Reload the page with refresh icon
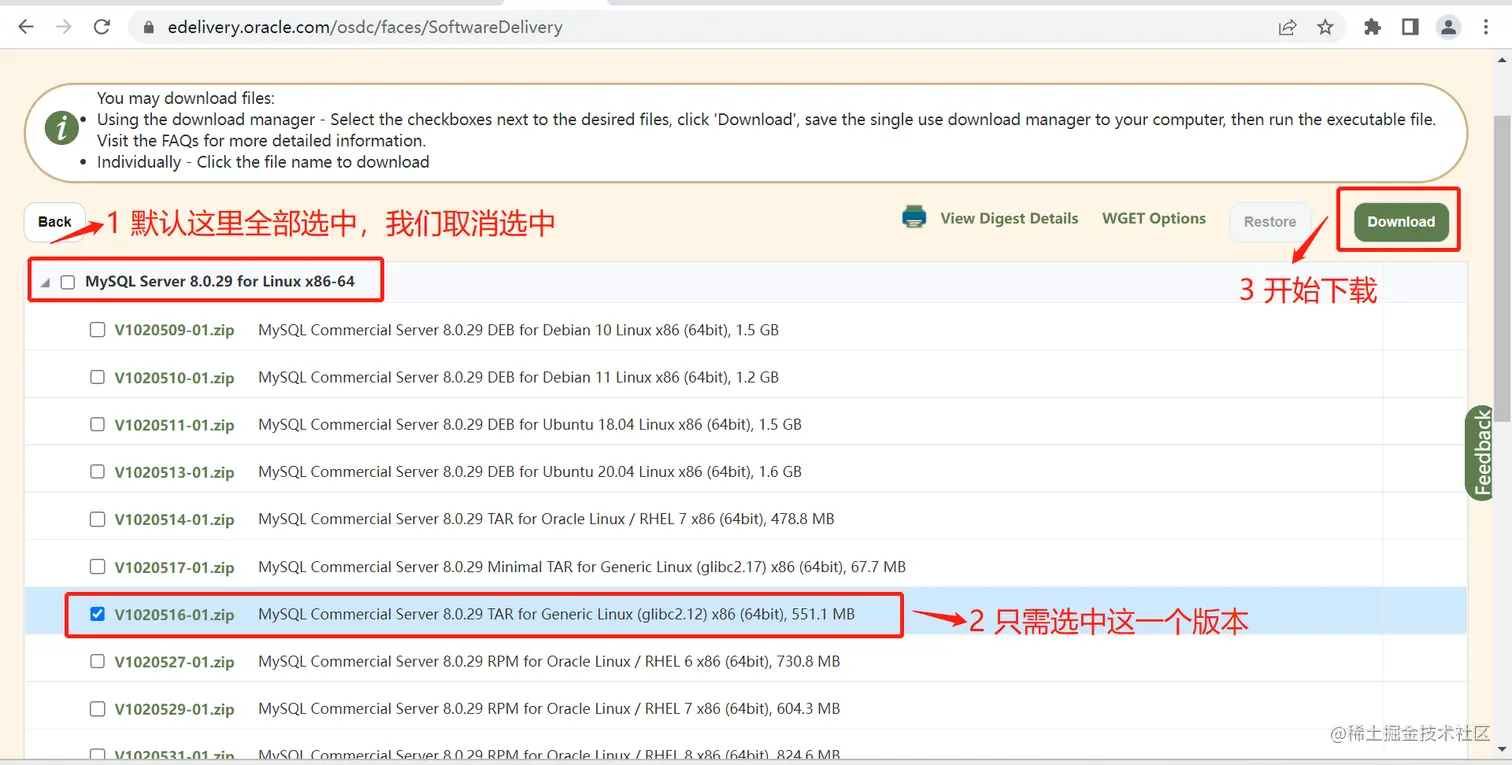This screenshot has width=1512, height=765. 102,27
